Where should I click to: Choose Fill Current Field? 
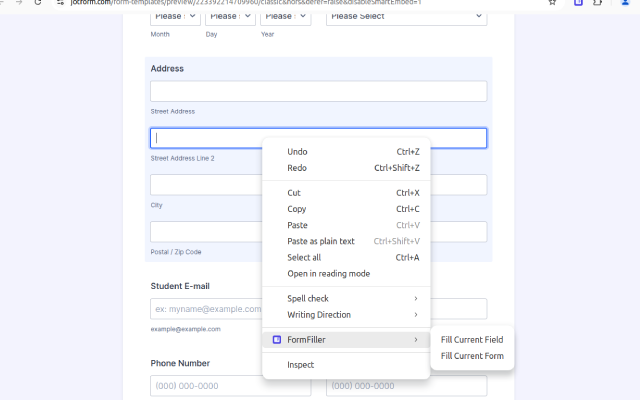point(472,340)
